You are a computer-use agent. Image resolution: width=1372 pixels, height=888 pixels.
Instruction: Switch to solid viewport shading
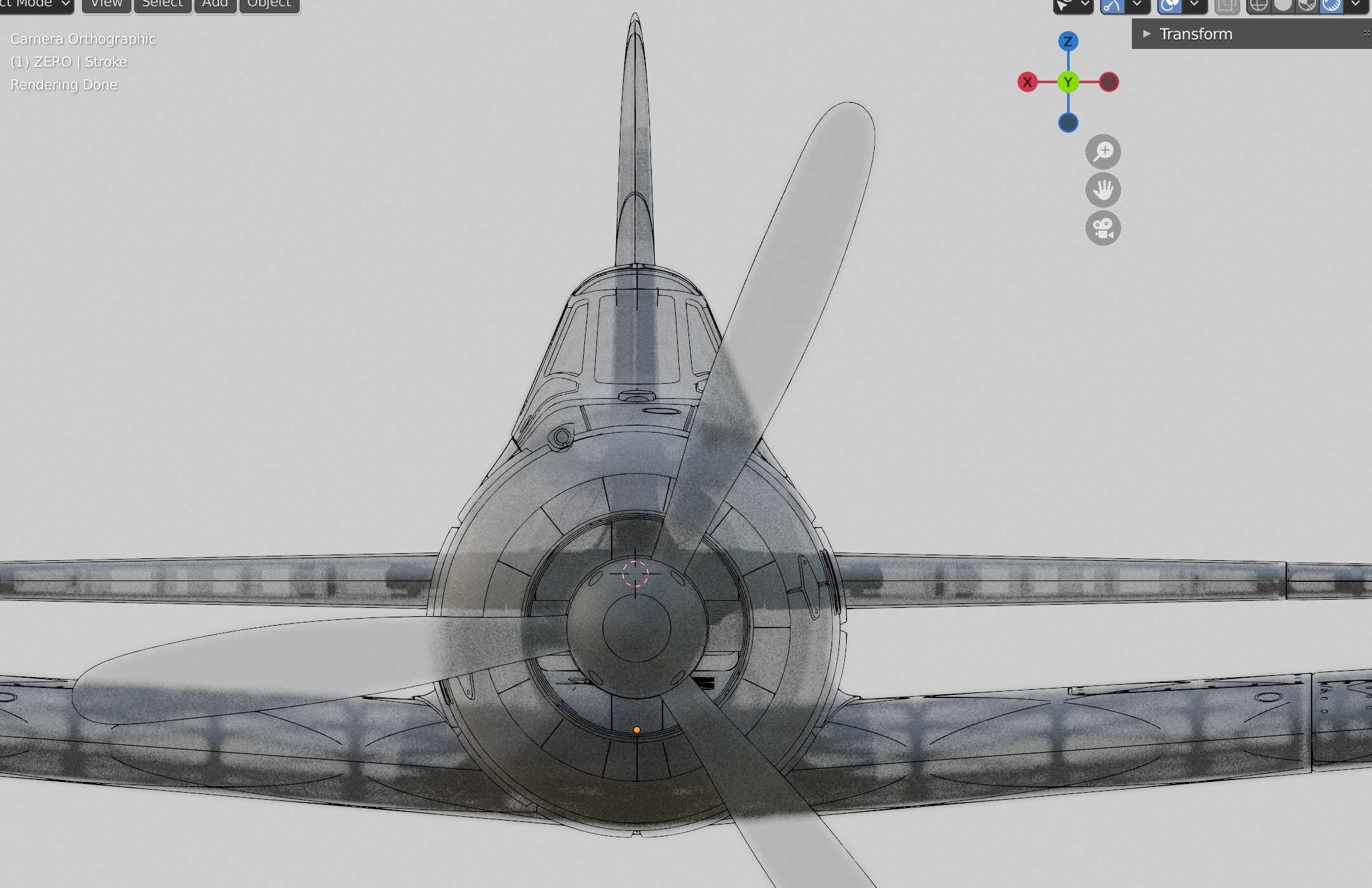click(1283, 5)
